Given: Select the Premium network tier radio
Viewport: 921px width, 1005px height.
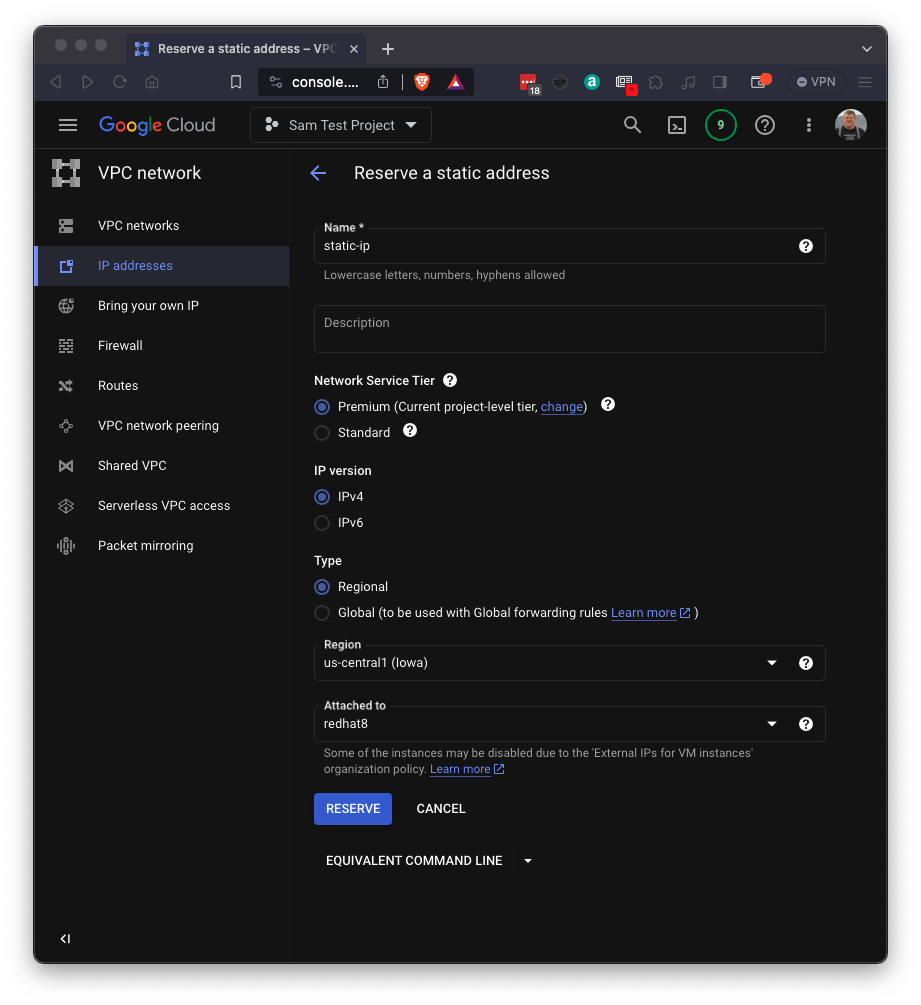Looking at the screenshot, I should [x=322, y=407].
